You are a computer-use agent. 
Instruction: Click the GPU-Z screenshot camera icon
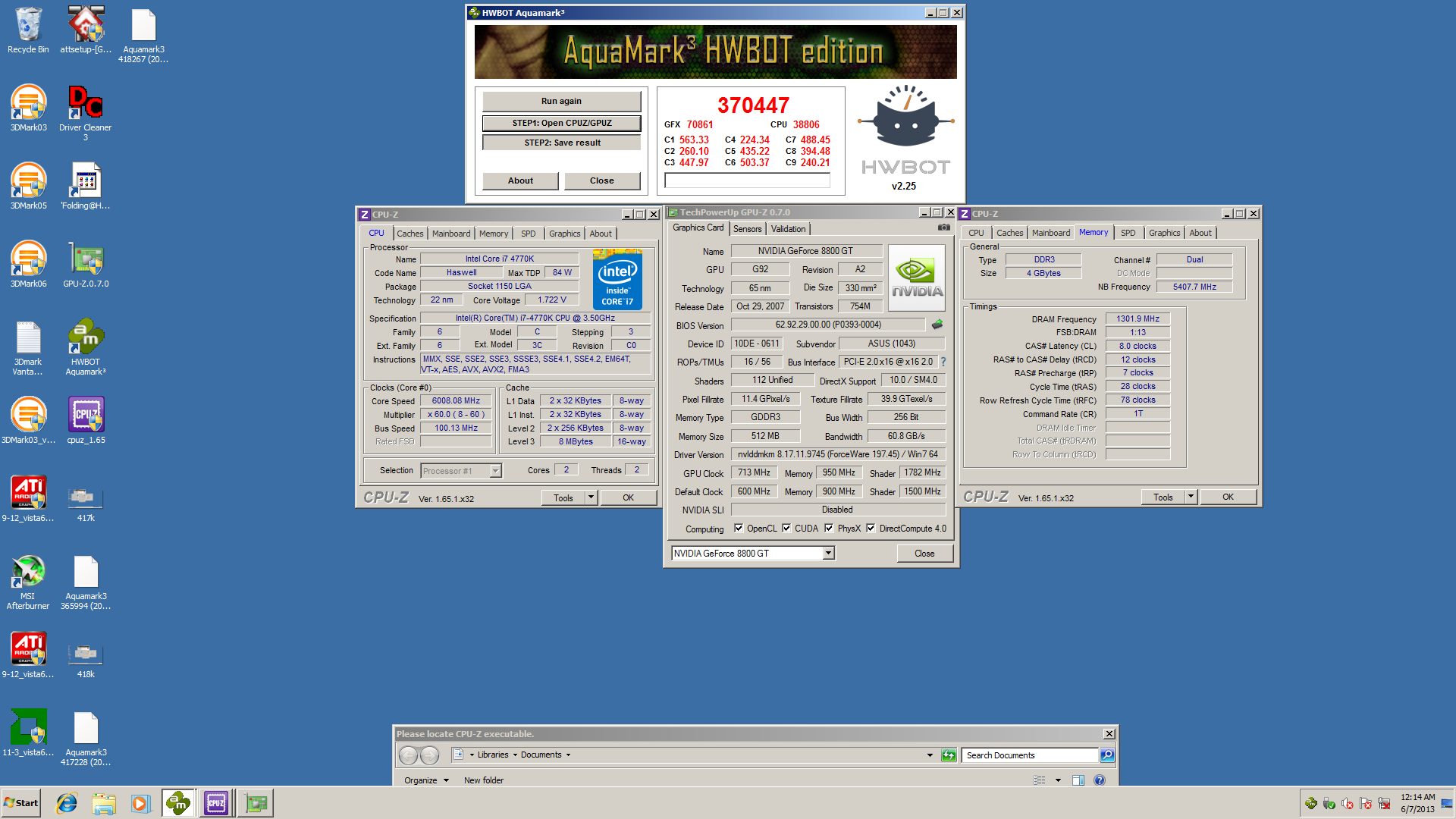(x=943, y=227)
